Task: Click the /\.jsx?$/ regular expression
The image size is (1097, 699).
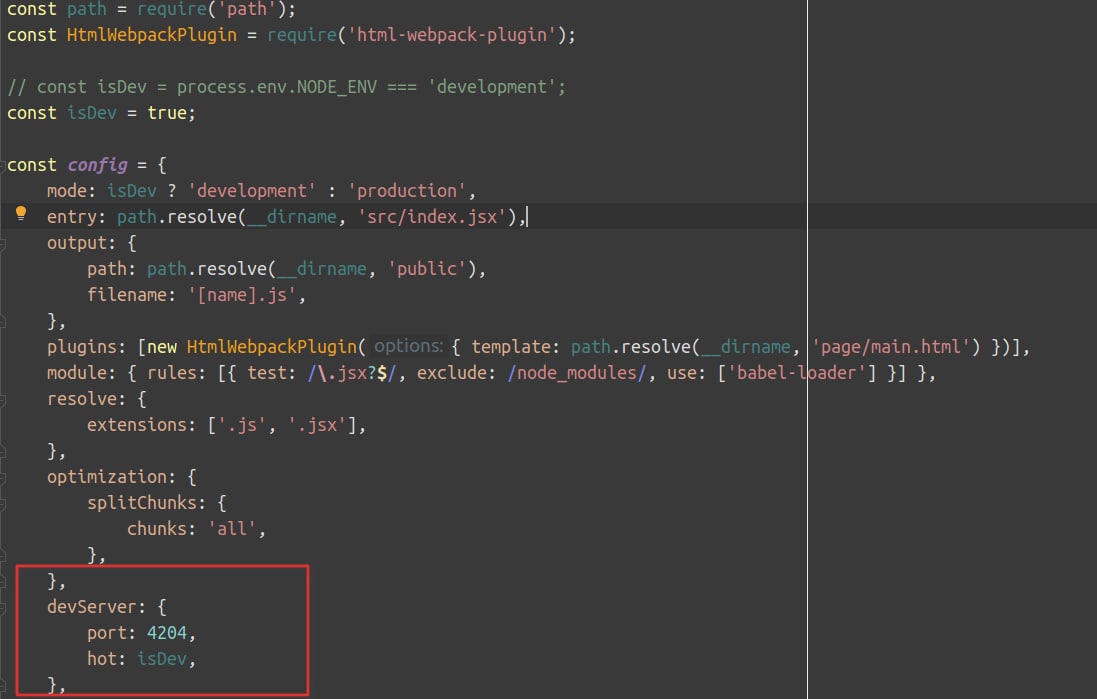Action: [x=352, y=373]
